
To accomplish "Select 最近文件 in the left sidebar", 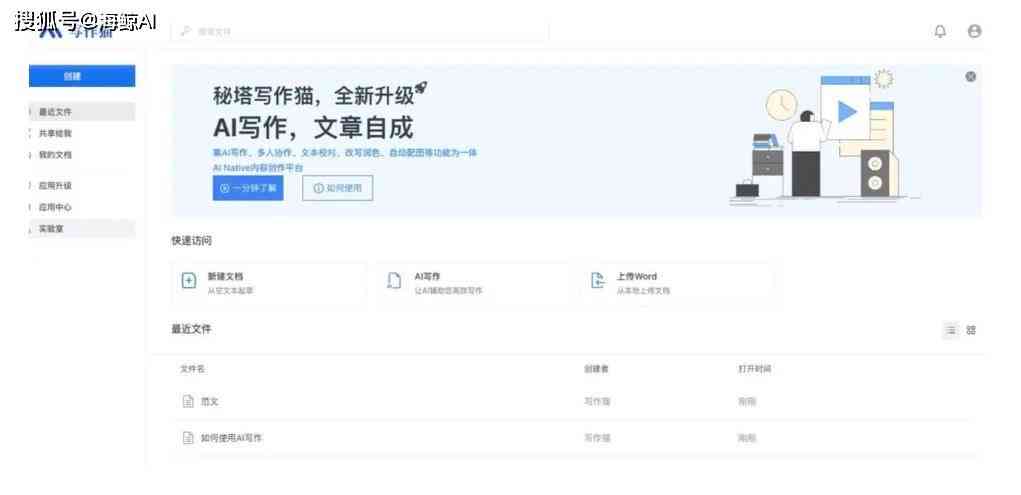I will pyautogui.click(x=82, y=112).
